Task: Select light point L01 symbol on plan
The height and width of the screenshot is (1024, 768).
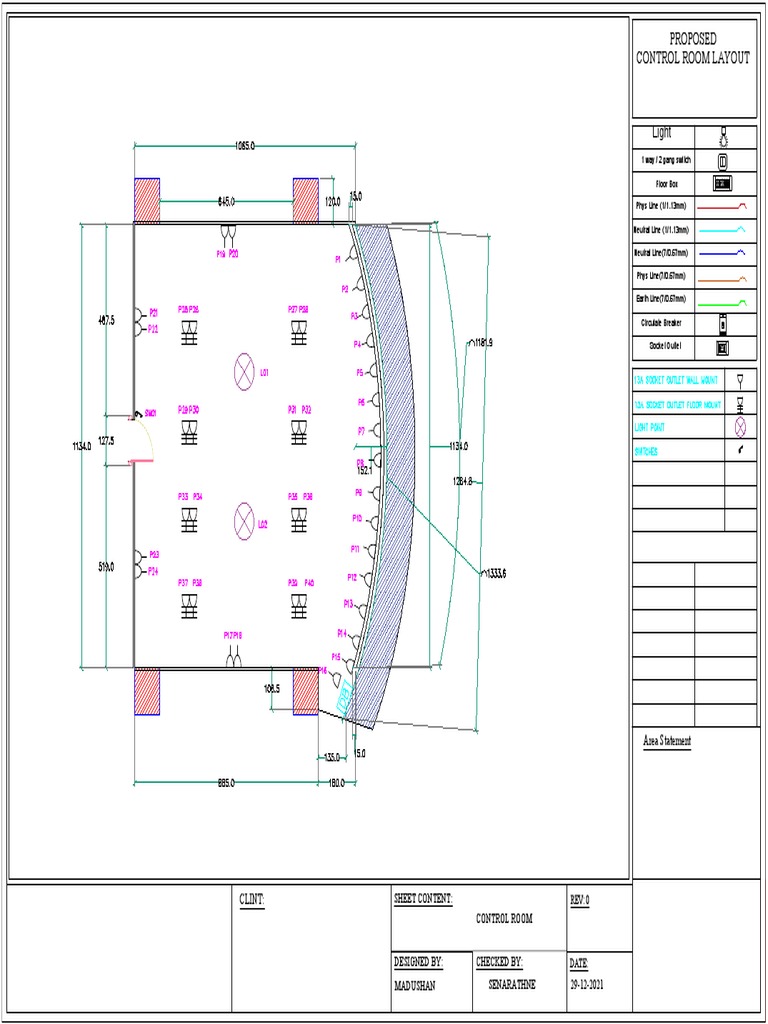Action: 244,372
